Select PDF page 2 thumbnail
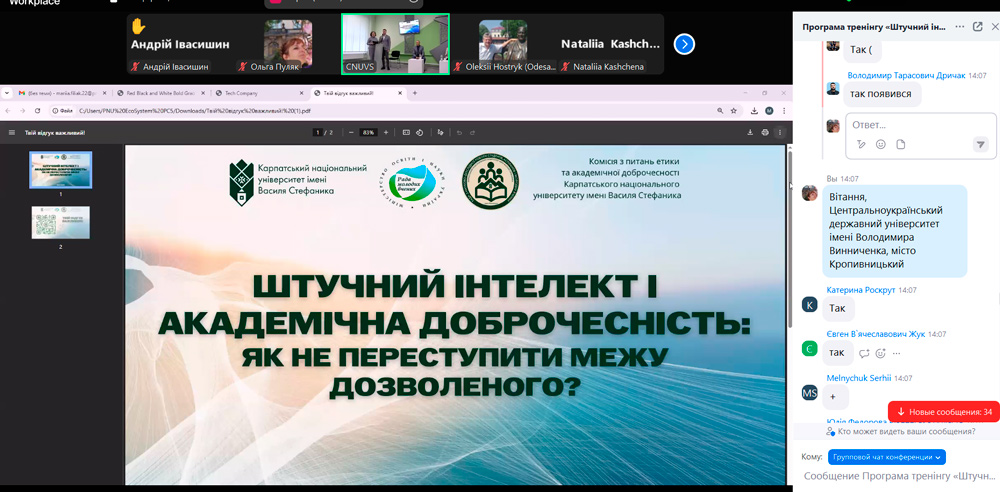The width and height of the screenshot is (1000, 492). click(x=61, y=222)
